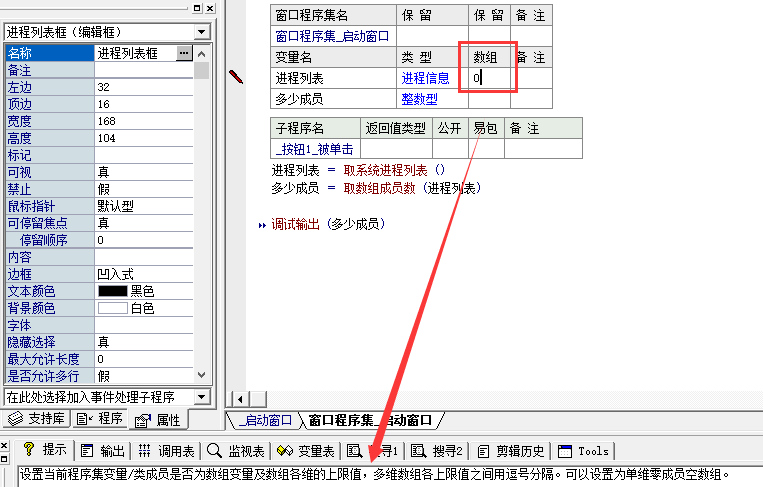This screenshot has width=763, height=487.
Task: Expand the 进程列表框 component selector dropdown
Action: tap(203, 32)
